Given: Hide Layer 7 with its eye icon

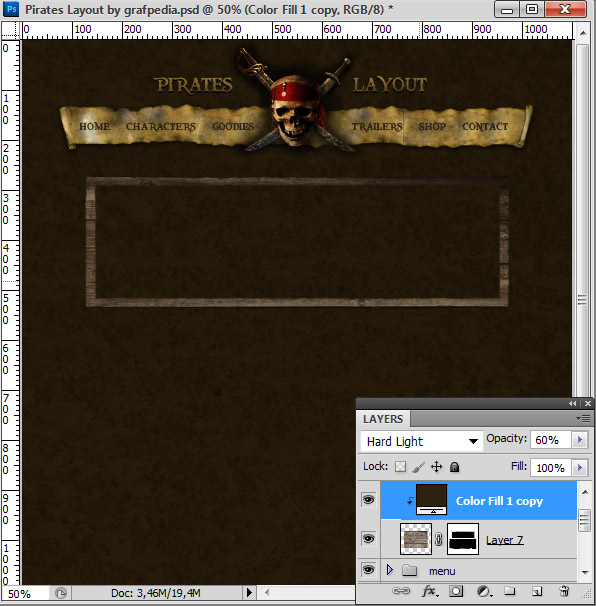Looking at the screenshot, I should [x=368, y=538].
